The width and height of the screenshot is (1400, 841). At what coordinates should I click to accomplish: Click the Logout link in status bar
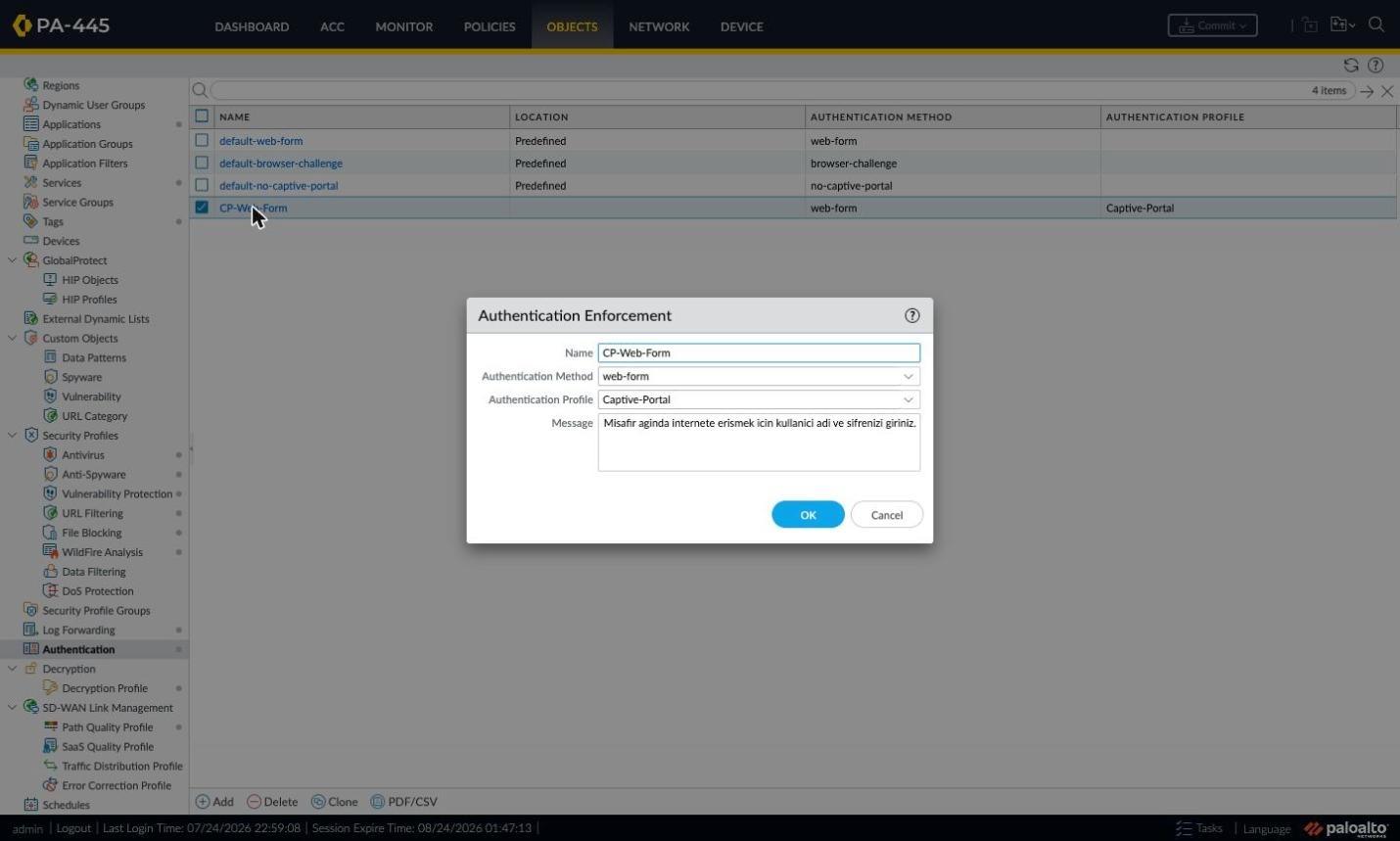pos(73,828)
